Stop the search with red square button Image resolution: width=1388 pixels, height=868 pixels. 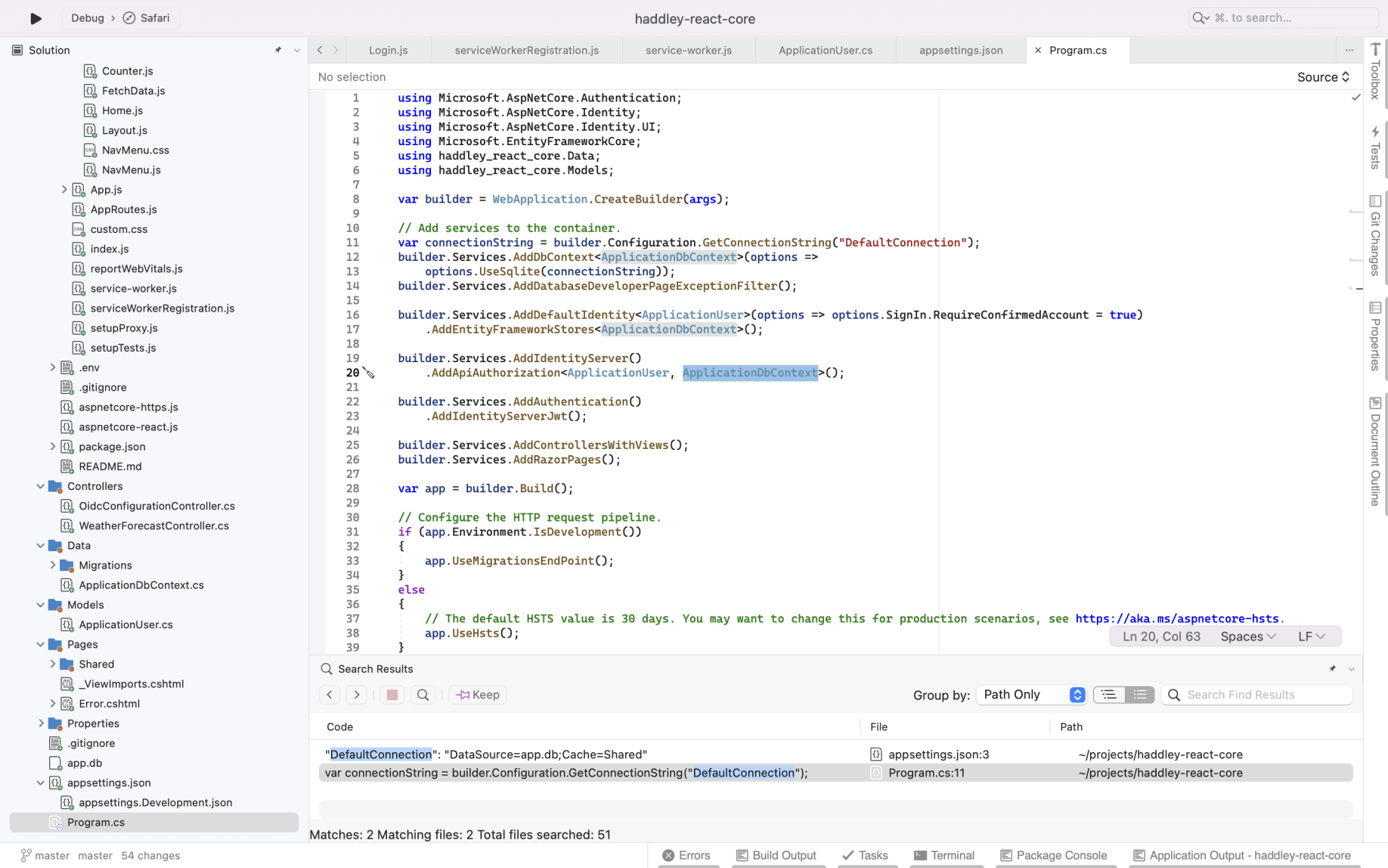click(x=392, y=695)
